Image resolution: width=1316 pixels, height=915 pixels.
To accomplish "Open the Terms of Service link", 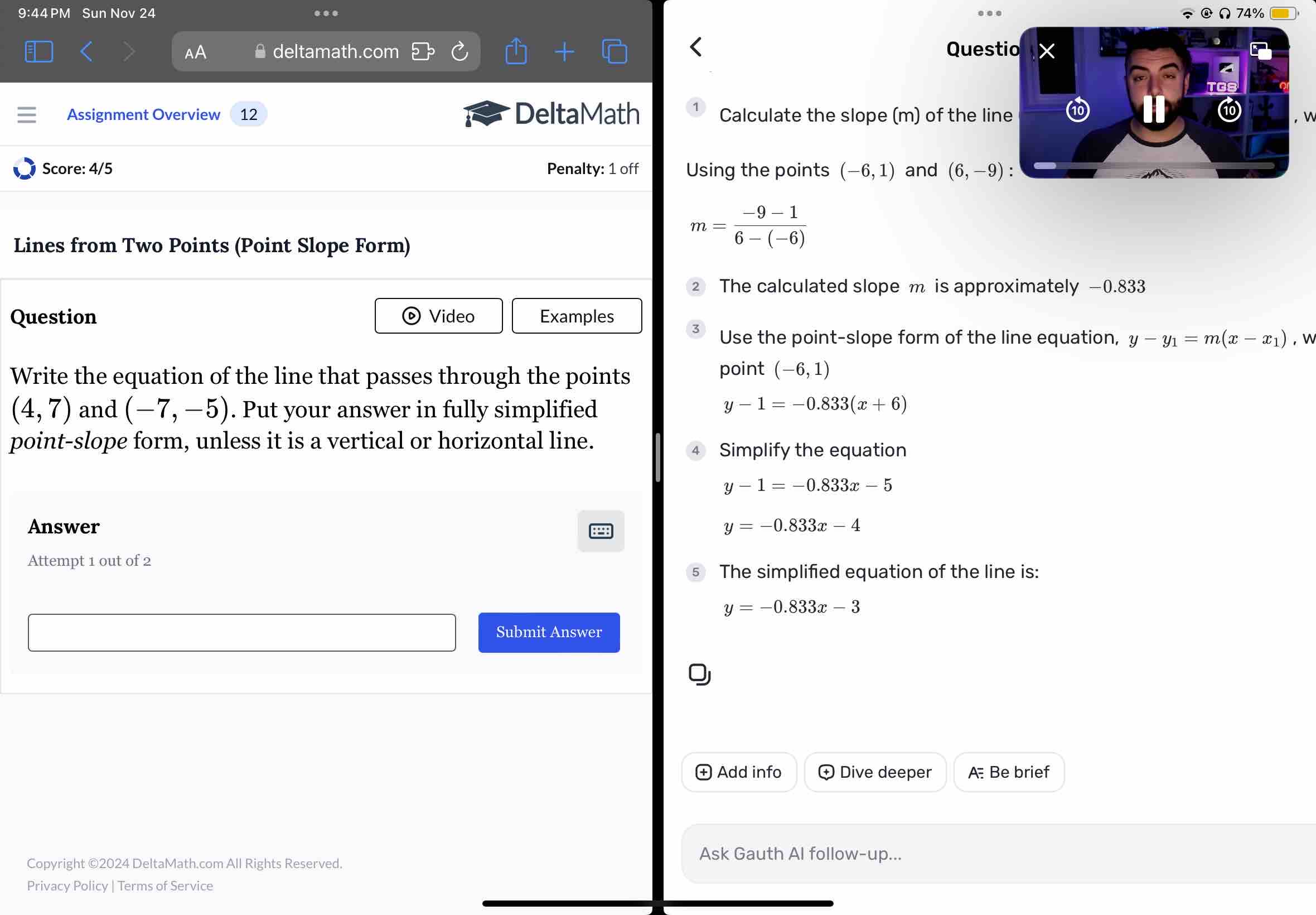I will tap(165, 886).
